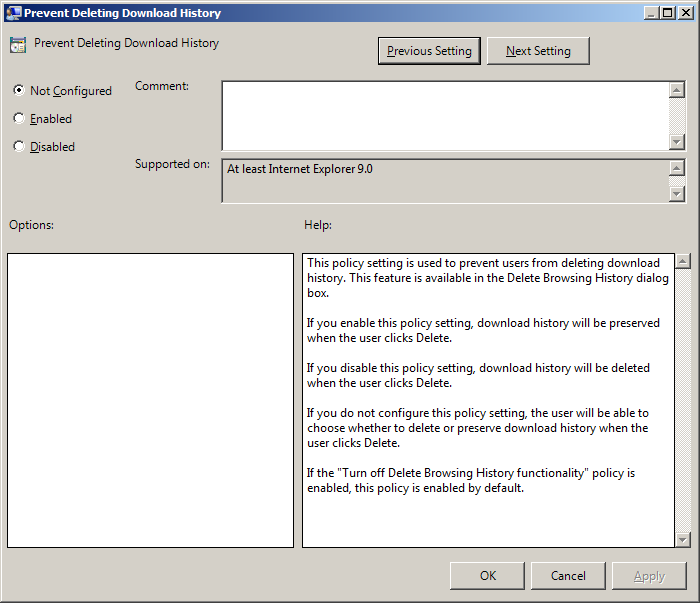Screen dimensions: 700x603
Task: Click inside the empty Options pane
Action: click(x=150, y=400)
